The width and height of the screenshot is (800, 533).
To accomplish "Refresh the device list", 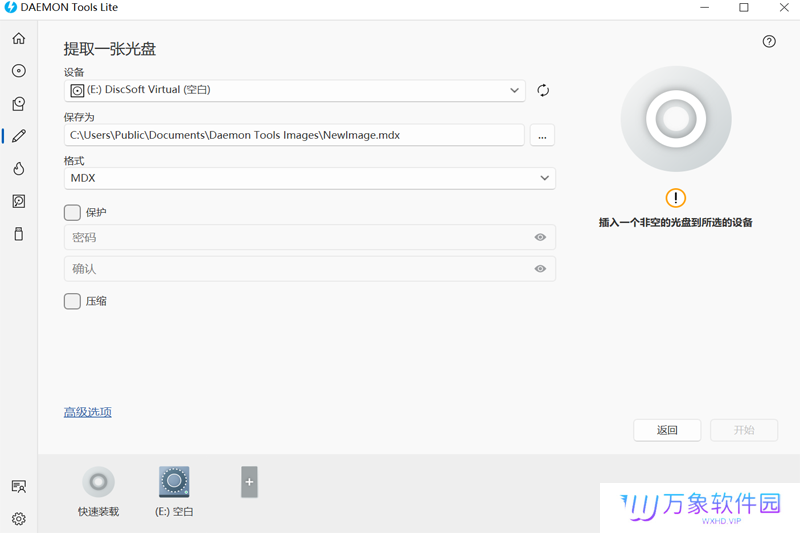I will coord(543,90).
